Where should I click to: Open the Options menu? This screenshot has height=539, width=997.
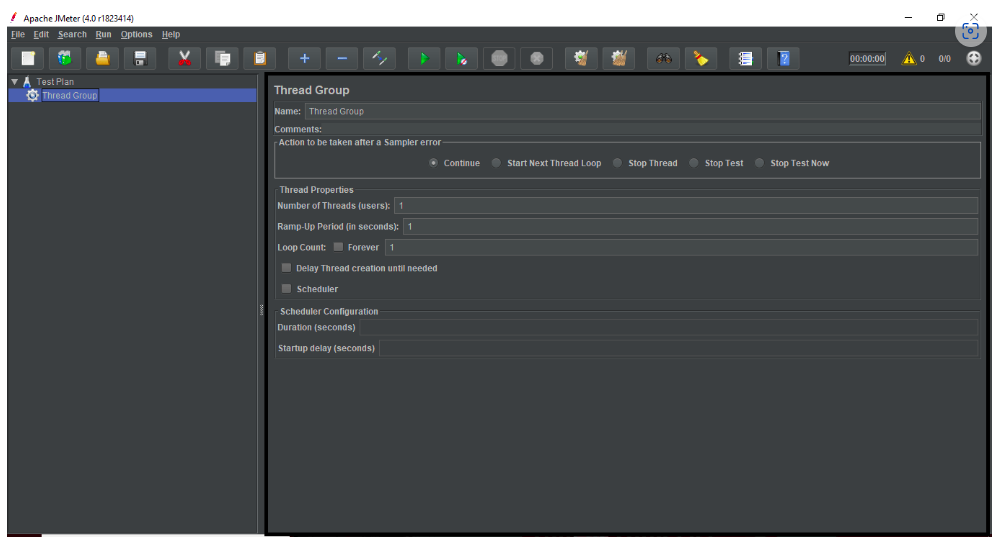coord(137,34)
